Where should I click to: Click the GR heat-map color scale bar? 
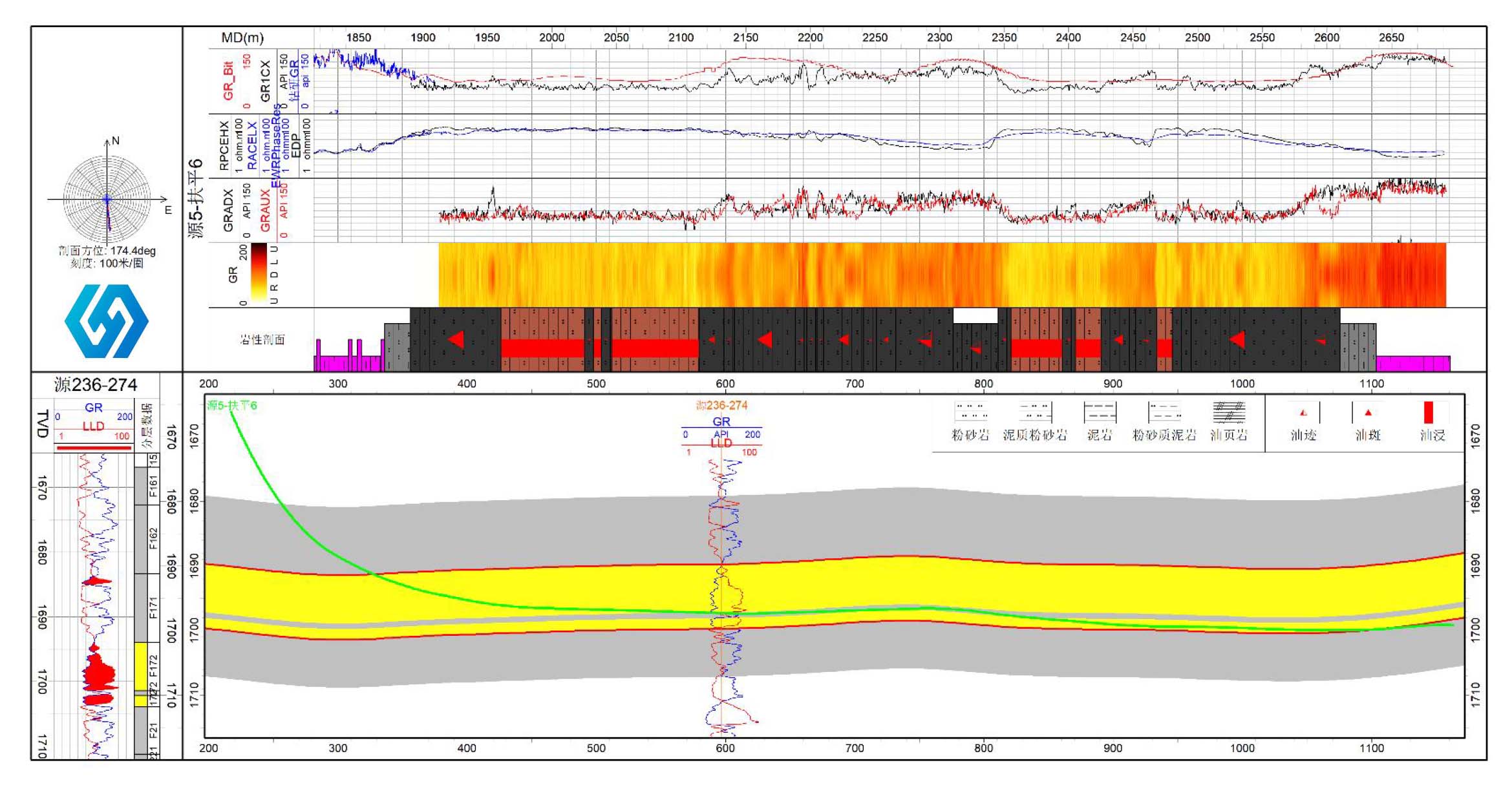pos(259,272)
